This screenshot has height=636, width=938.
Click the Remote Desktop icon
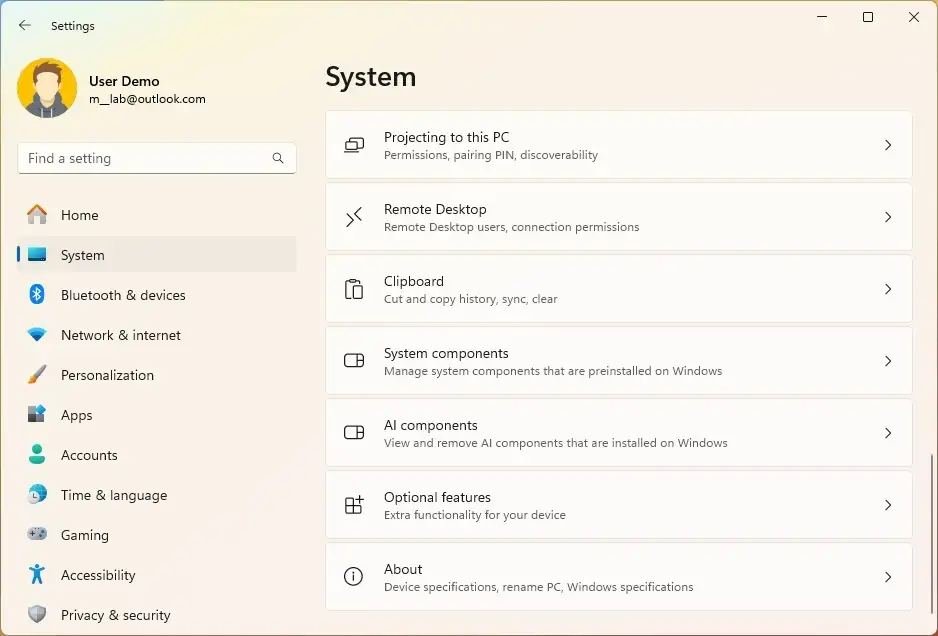click(x=354, y=217)
